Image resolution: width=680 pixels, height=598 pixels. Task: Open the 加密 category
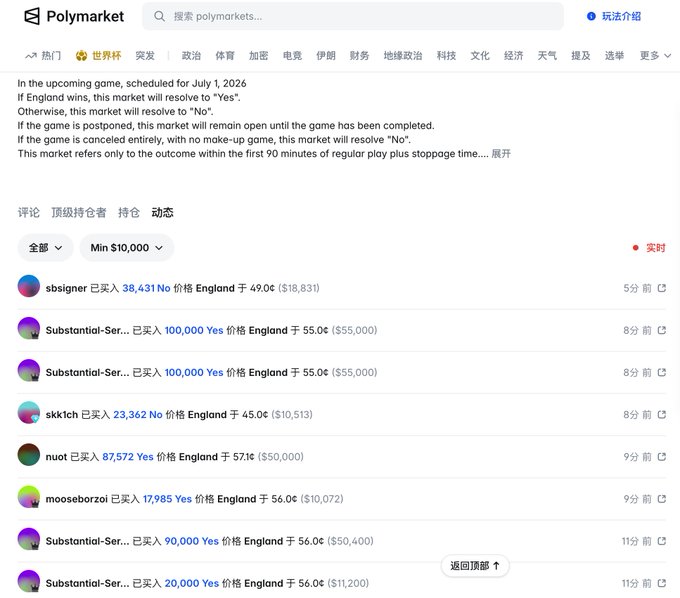[x=258, y=56]
